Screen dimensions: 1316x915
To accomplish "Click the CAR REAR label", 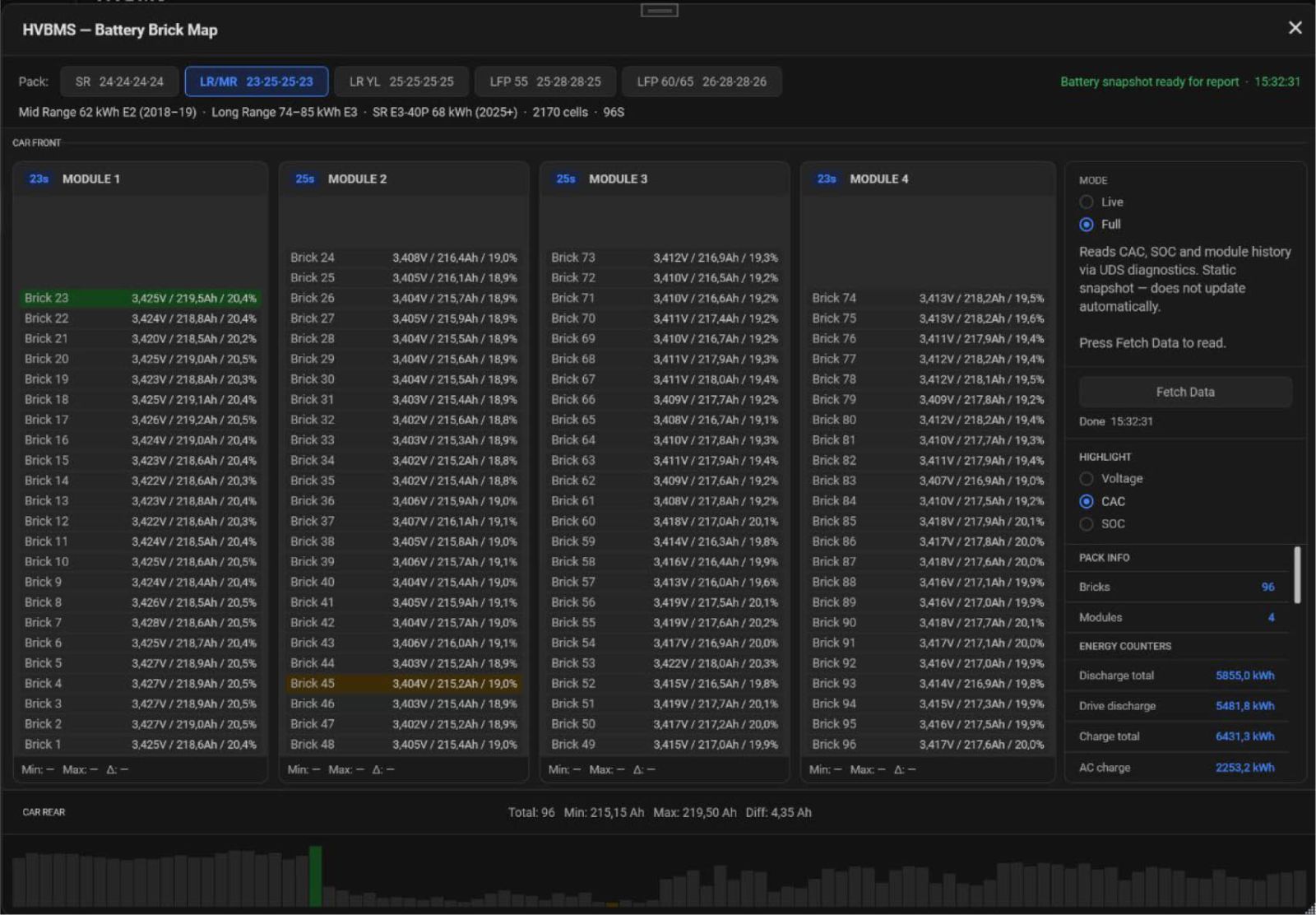I will pos(44,812).
